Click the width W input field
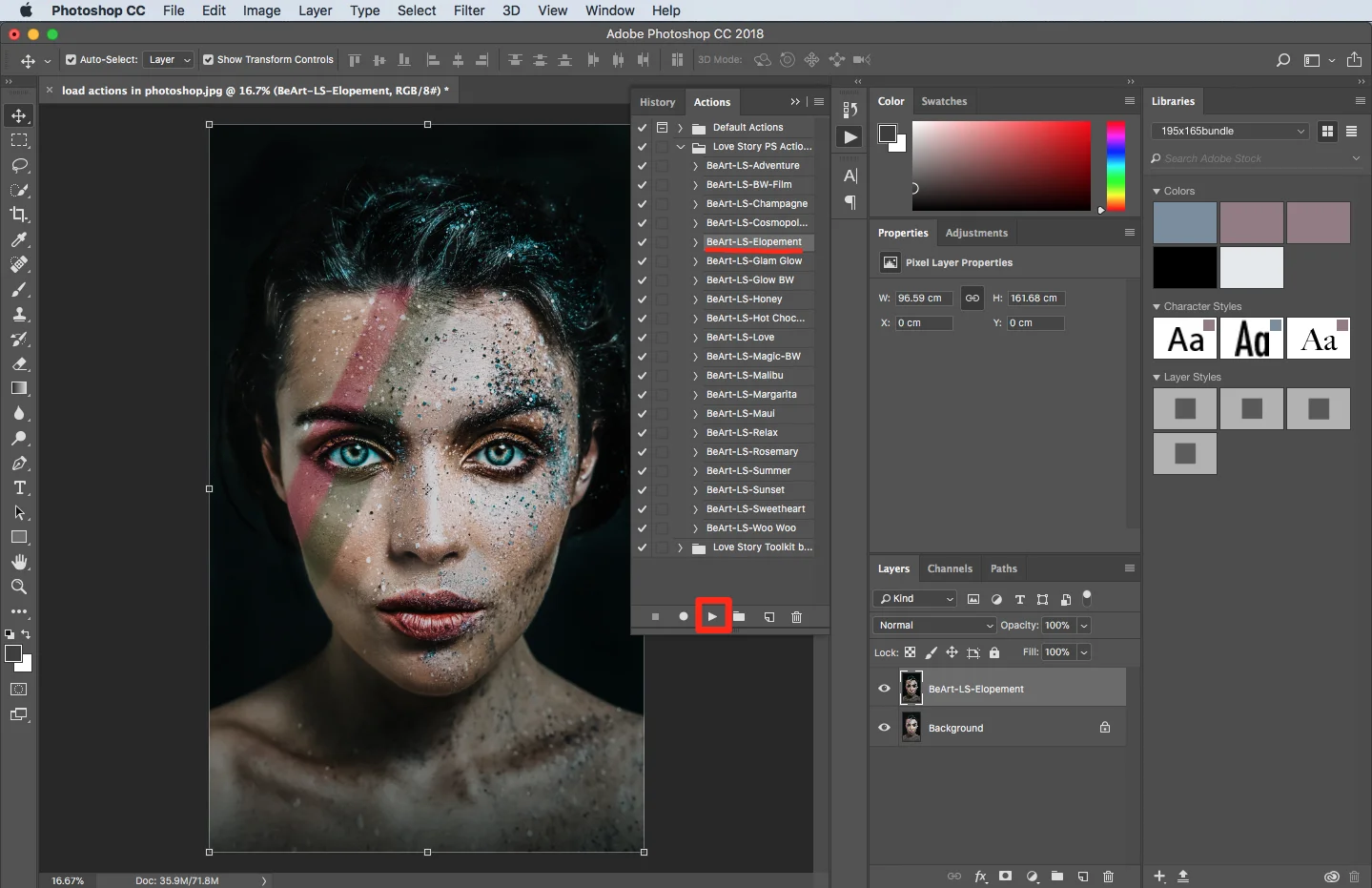Screen dimensions: 1372x888 click(923, 299)
